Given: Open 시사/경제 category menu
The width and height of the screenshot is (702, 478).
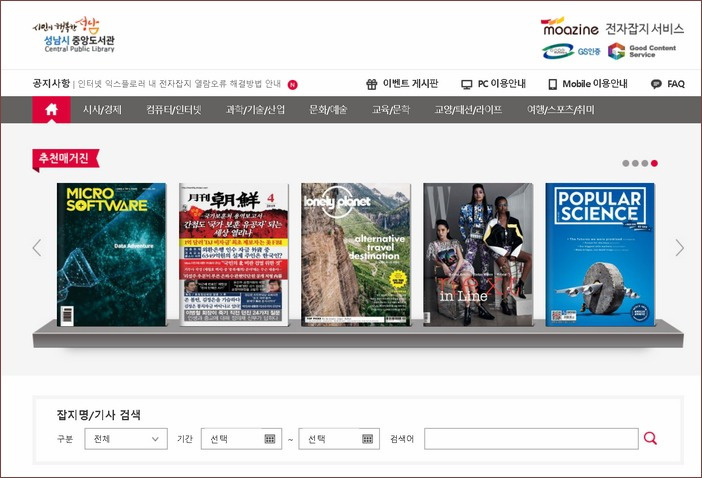Looking at the screenshot, I should point(102,110).
